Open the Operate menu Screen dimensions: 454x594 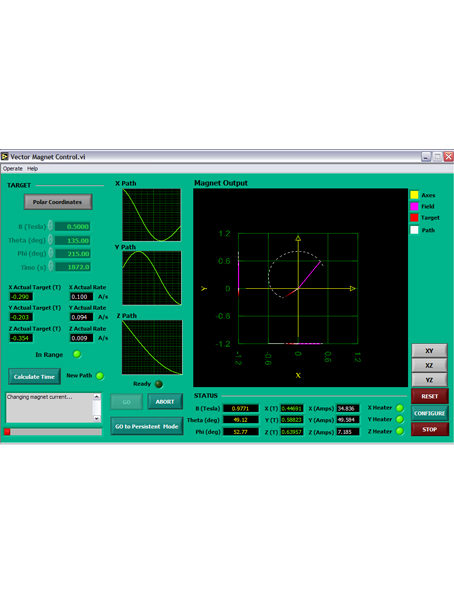point(13,169)
